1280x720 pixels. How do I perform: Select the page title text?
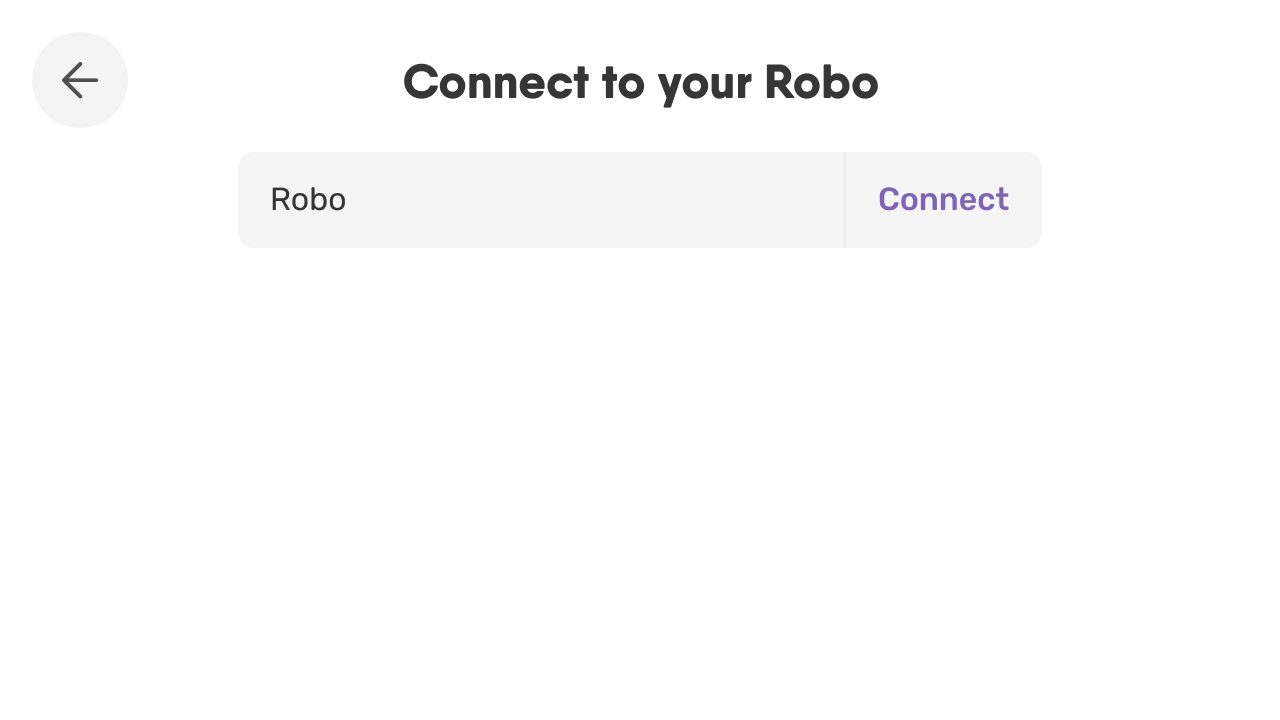640,82
